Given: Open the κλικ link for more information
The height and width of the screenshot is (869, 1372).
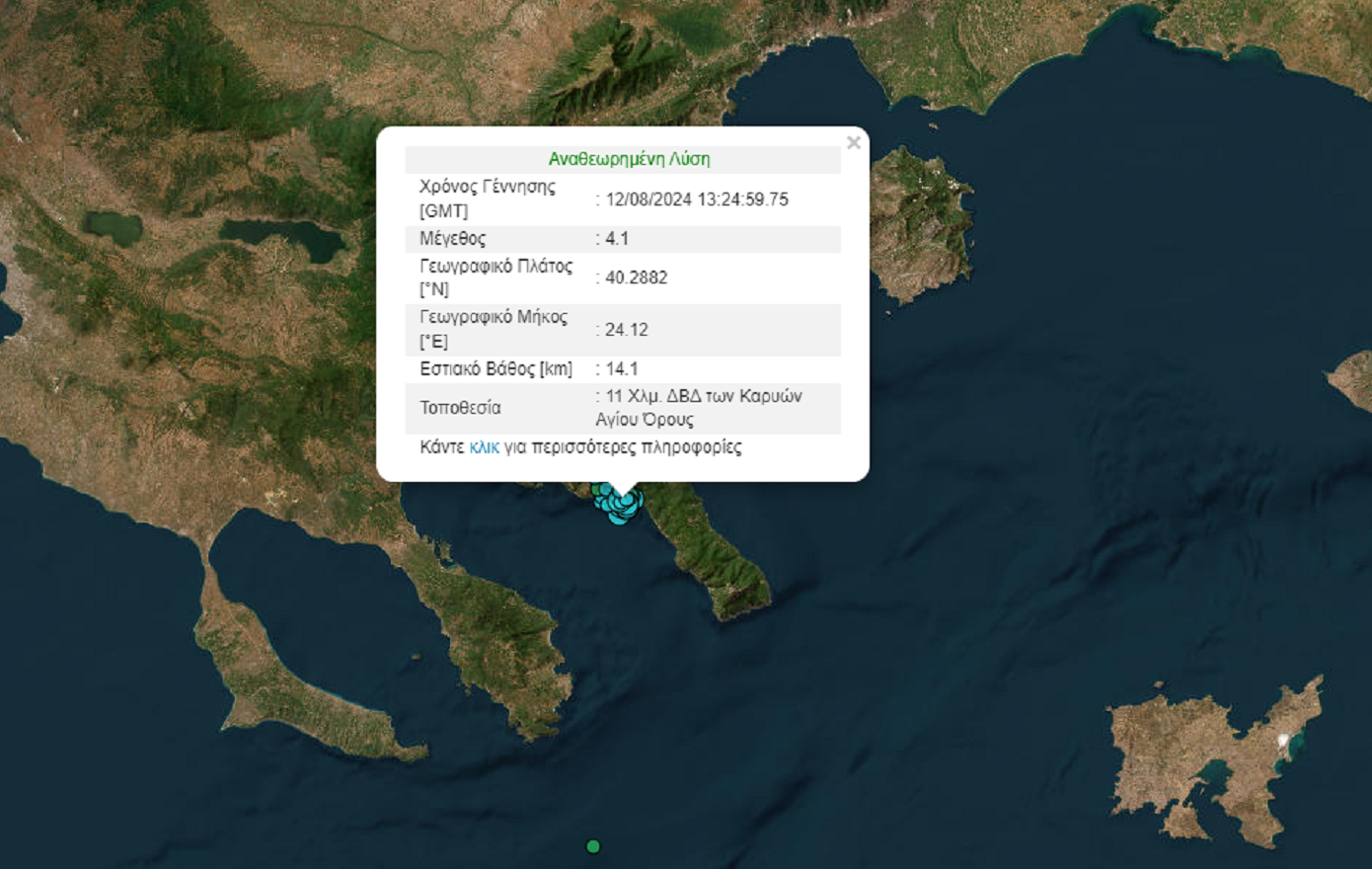Looking at the screenshot, I should (484, 447).
